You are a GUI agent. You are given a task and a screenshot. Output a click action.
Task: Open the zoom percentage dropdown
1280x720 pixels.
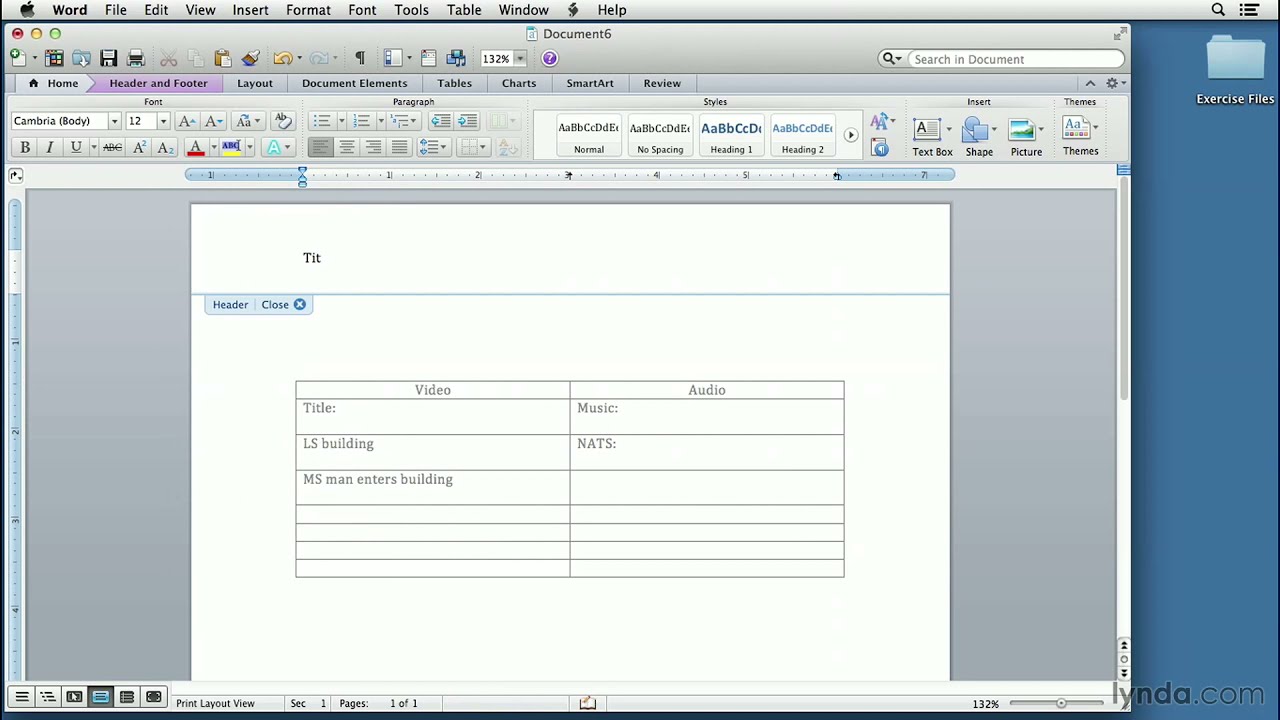pos(519,59)
